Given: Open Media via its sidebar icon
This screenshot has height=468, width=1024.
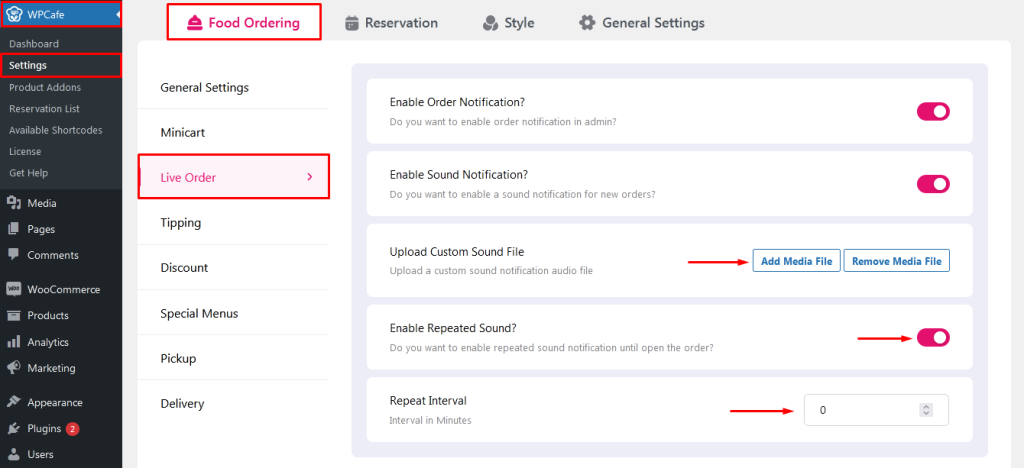Looking at the screenshot, I should tap(14, 203).
